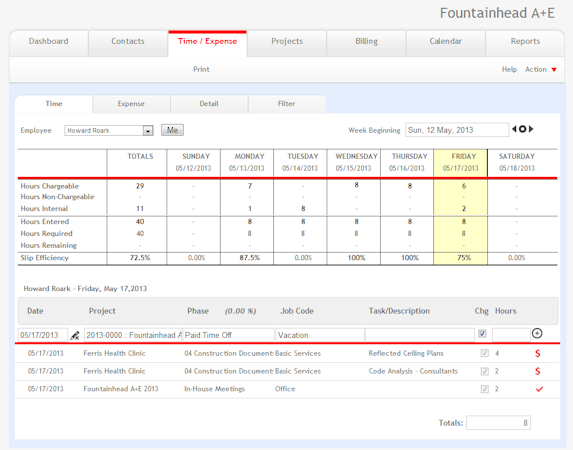573x450 pixels.
Task: Click the Project field 2013-0000 : Fountainhead
Action: (133, 335)
